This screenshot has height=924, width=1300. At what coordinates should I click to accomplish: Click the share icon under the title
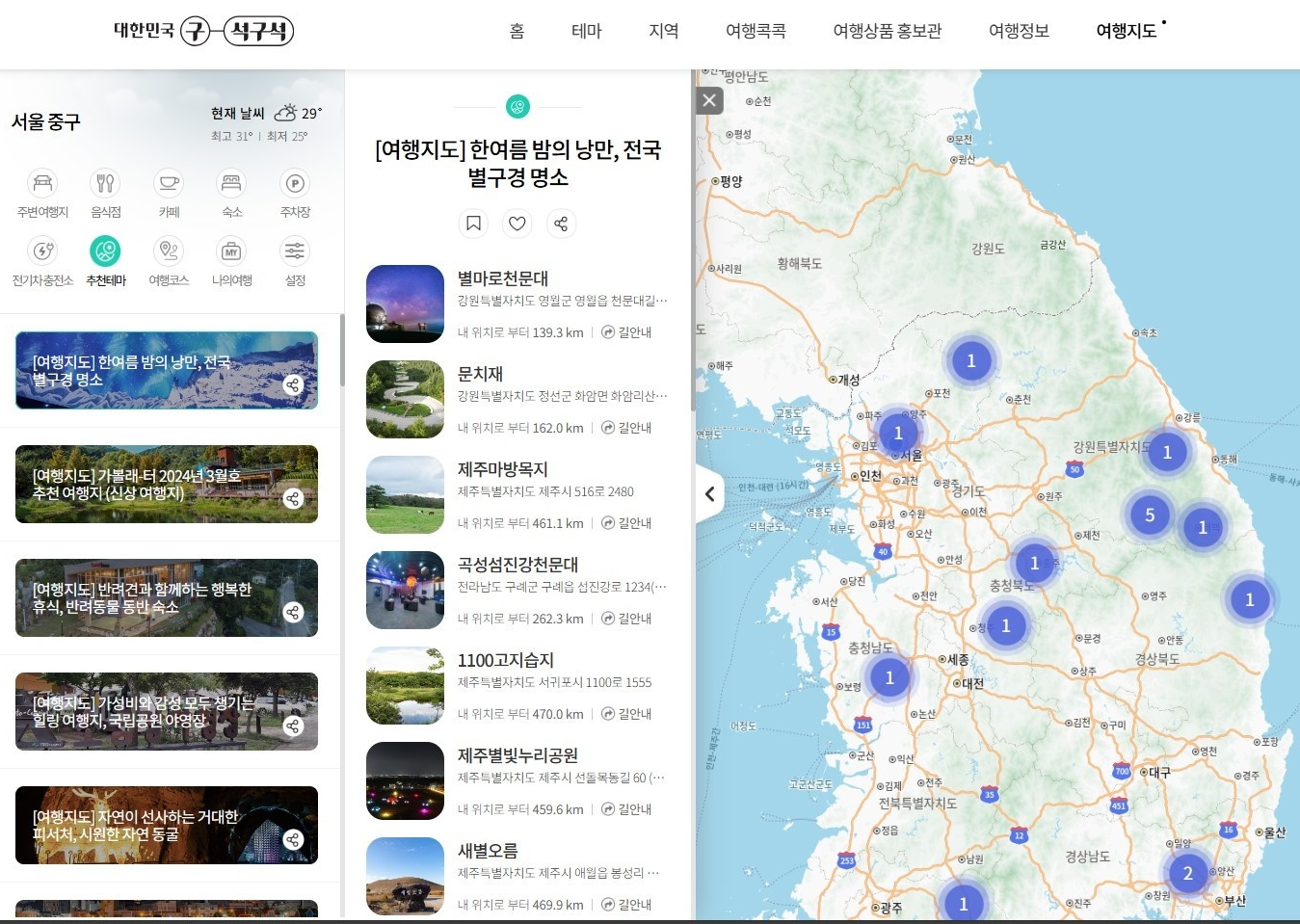561,224
